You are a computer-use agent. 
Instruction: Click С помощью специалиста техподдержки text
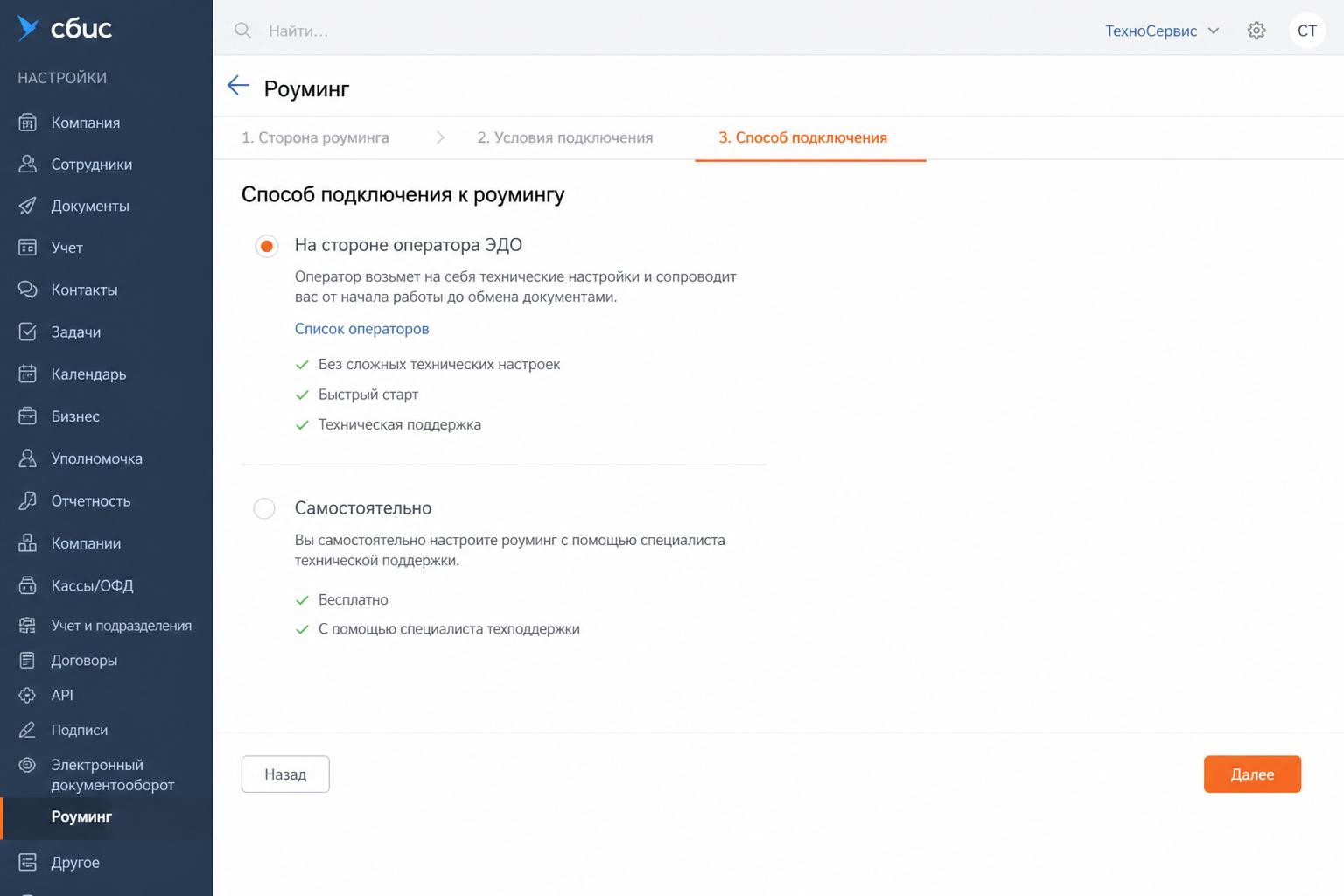449,629
